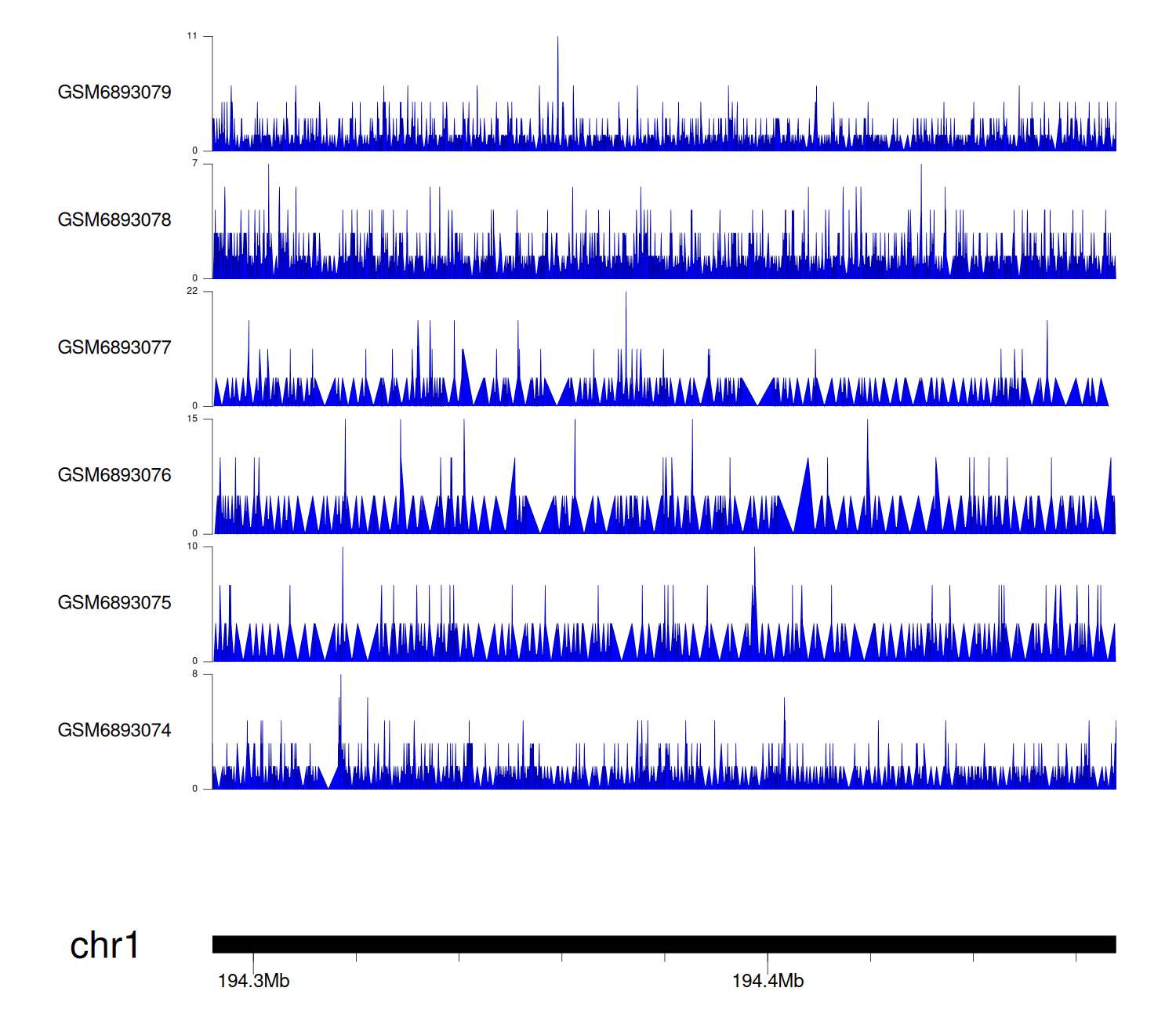Click the GSM6893075 track label
This screenshot has width=1176, height=1035.
tap(114, 603)
